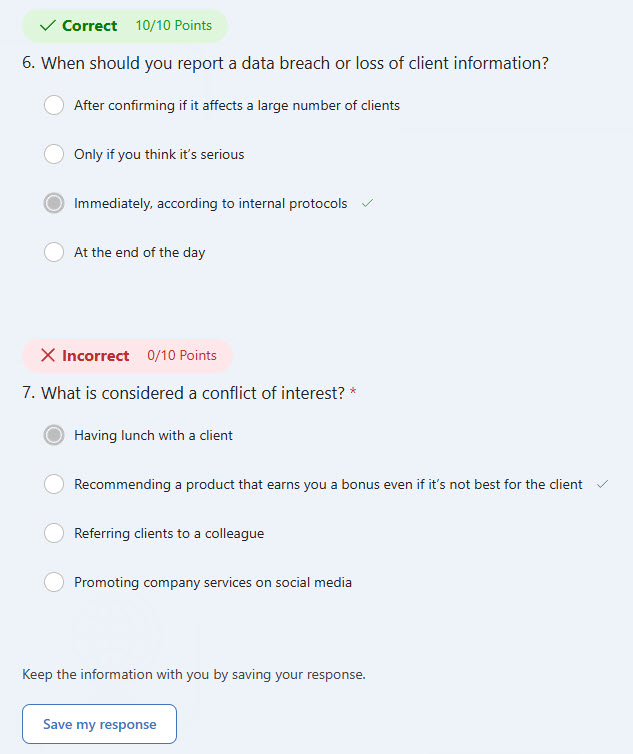Image resolution: width=633 pixels, height=754 pixels.
Task: Click the question 7 conflict of interest heading
Action: pos(182,394)
